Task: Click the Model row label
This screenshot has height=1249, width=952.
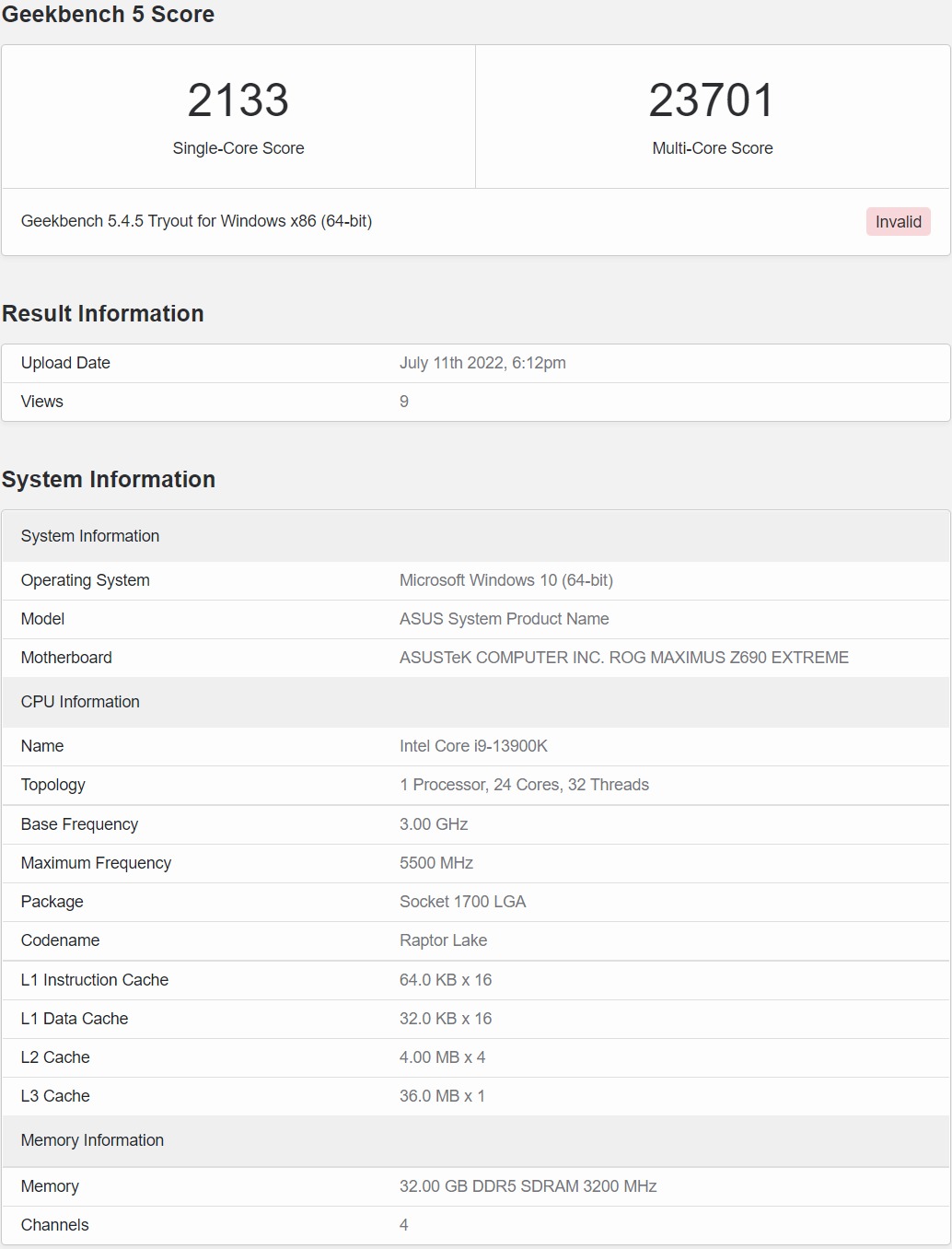Action: tap(42, 619)
